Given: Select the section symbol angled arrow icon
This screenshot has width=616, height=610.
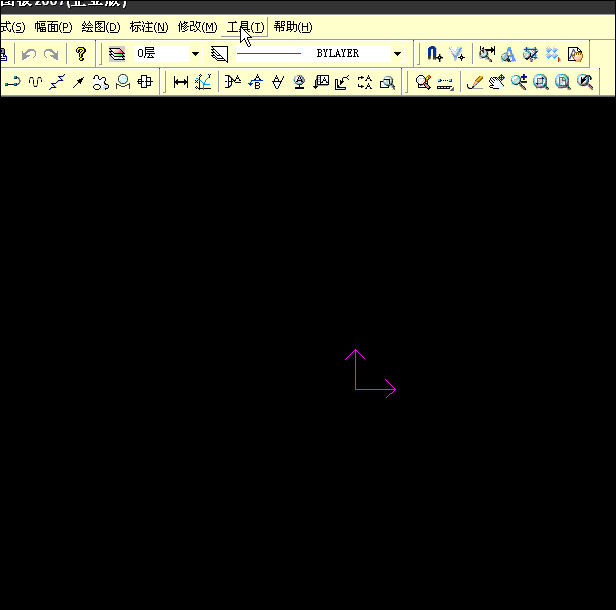Looking at the screenshot, I should (x=343, y=82).
